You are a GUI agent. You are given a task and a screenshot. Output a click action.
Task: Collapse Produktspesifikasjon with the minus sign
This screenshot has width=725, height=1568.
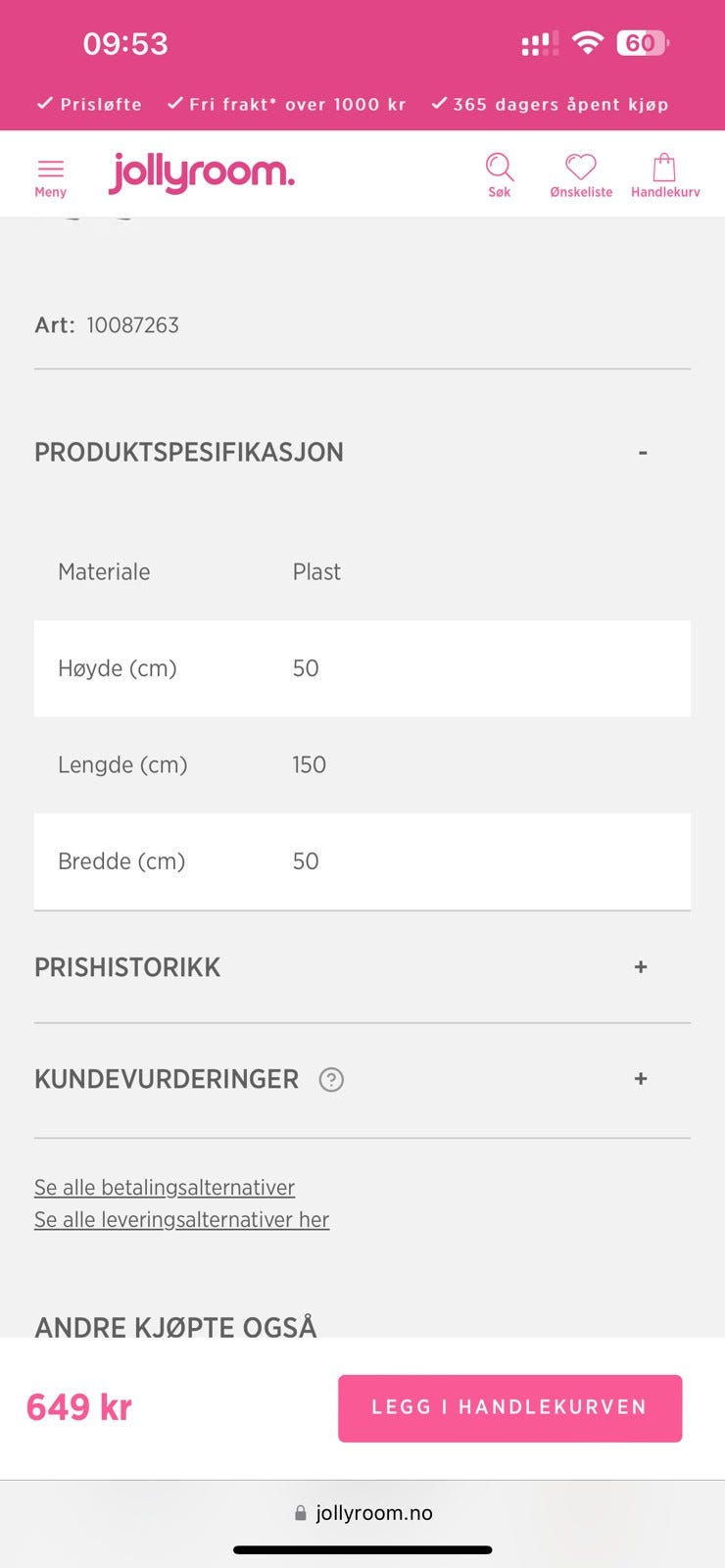pyautogui.click(x=642, y=453)
